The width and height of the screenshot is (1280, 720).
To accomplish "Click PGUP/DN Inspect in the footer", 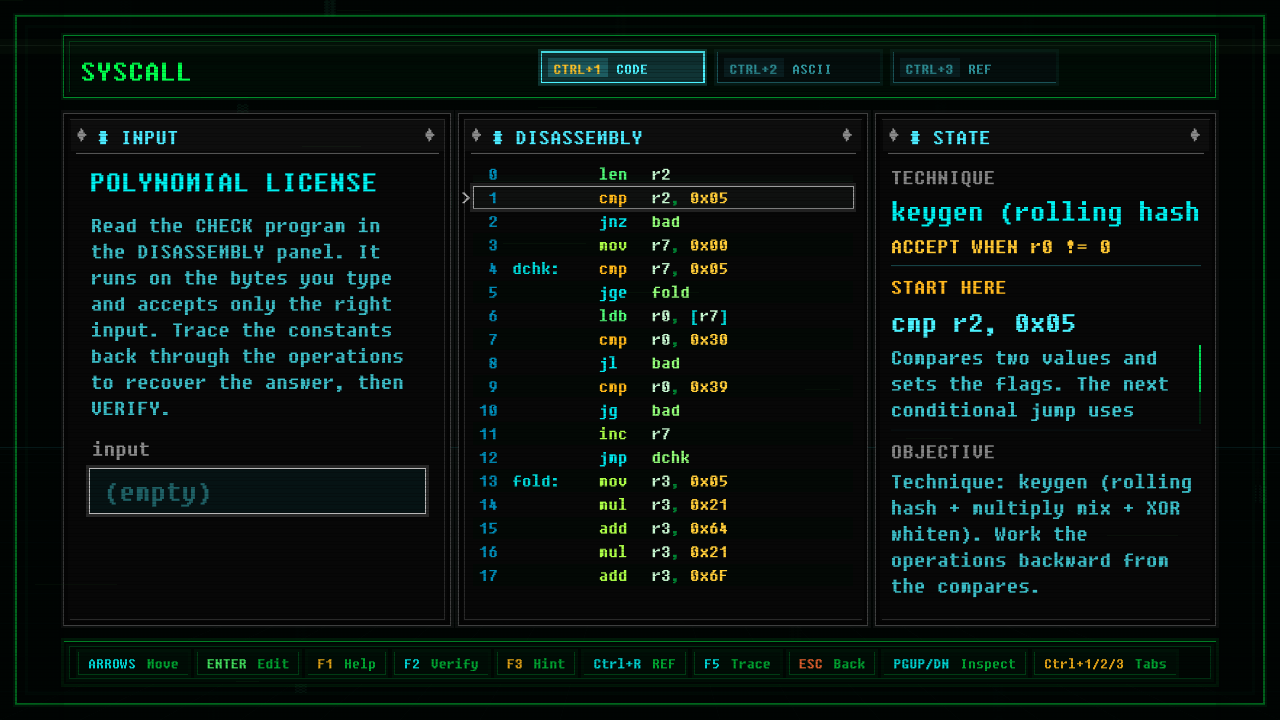I will tap(954, 664).
